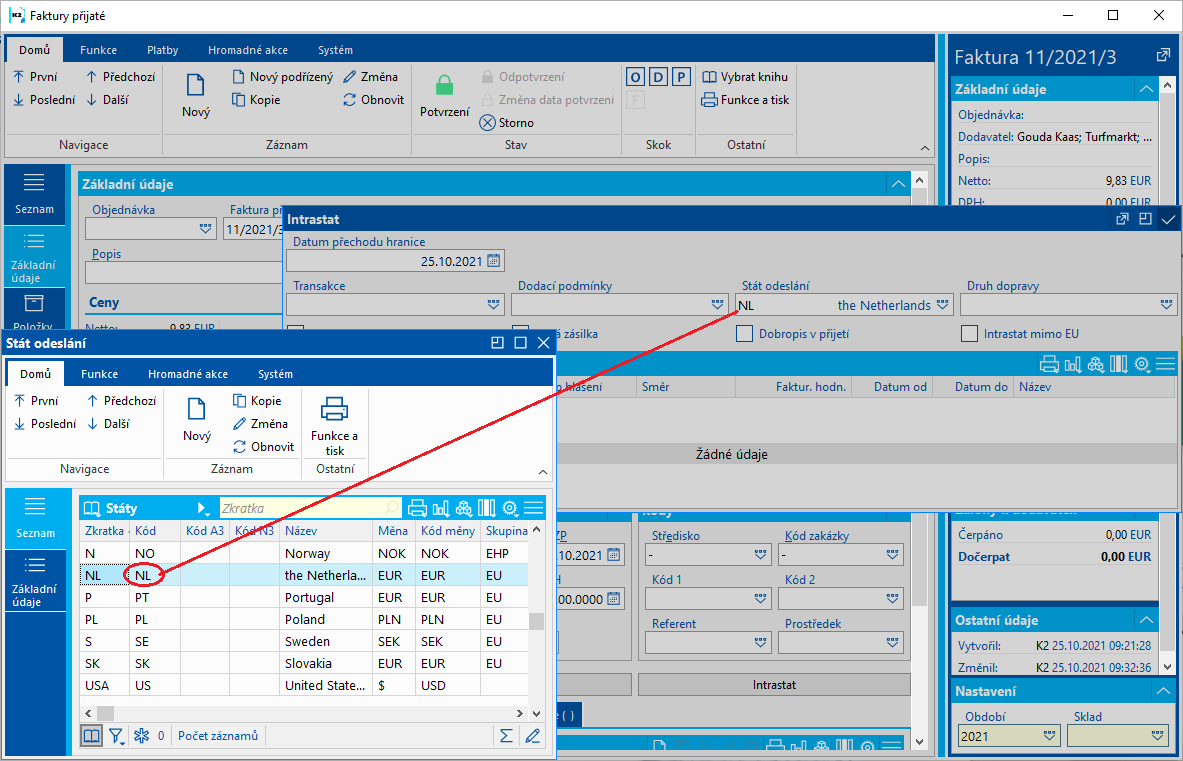Open Hromadné akce tab in main window
Screen dimensions: 1183x761
point(248,50)
